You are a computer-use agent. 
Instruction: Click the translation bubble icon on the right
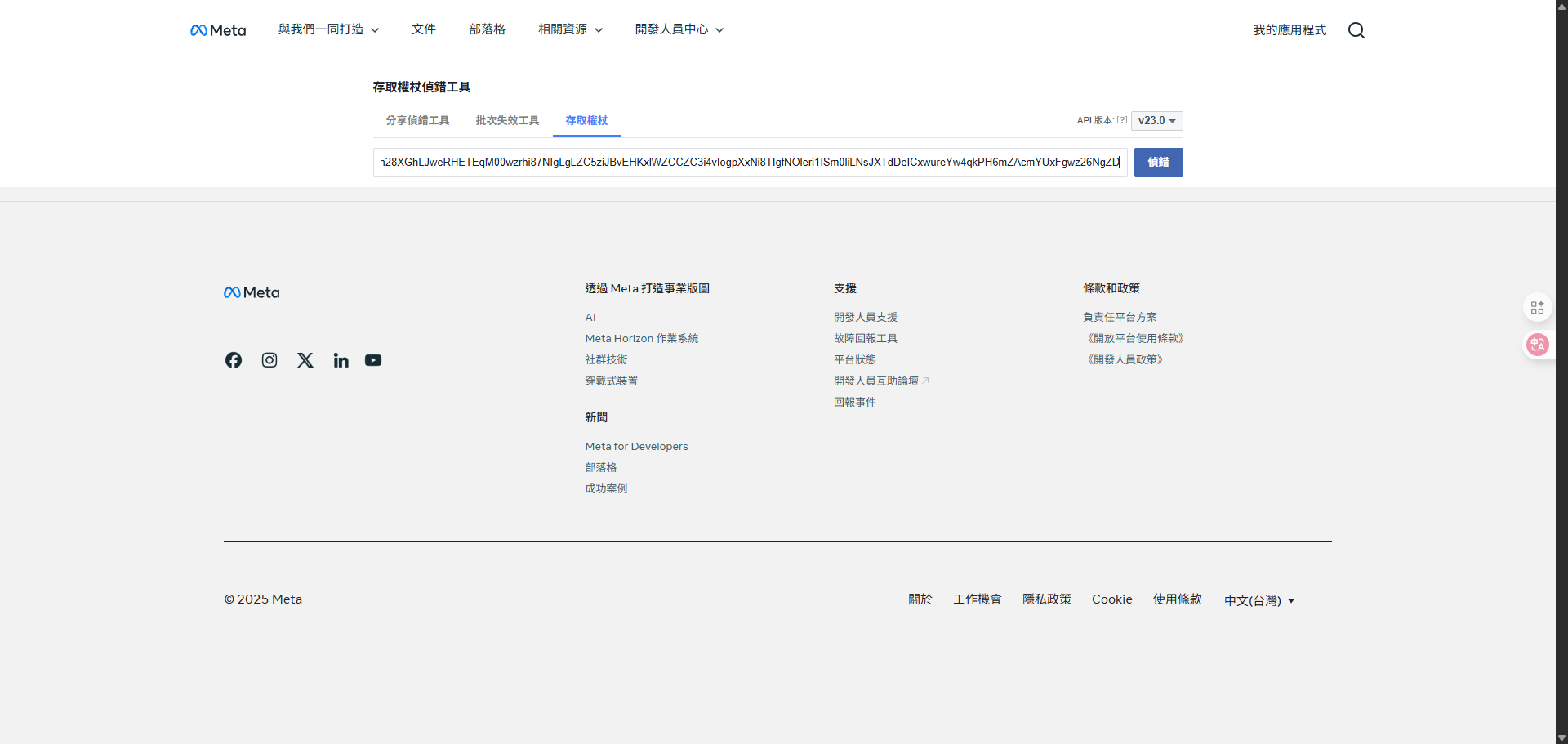tap(1538, 345)
